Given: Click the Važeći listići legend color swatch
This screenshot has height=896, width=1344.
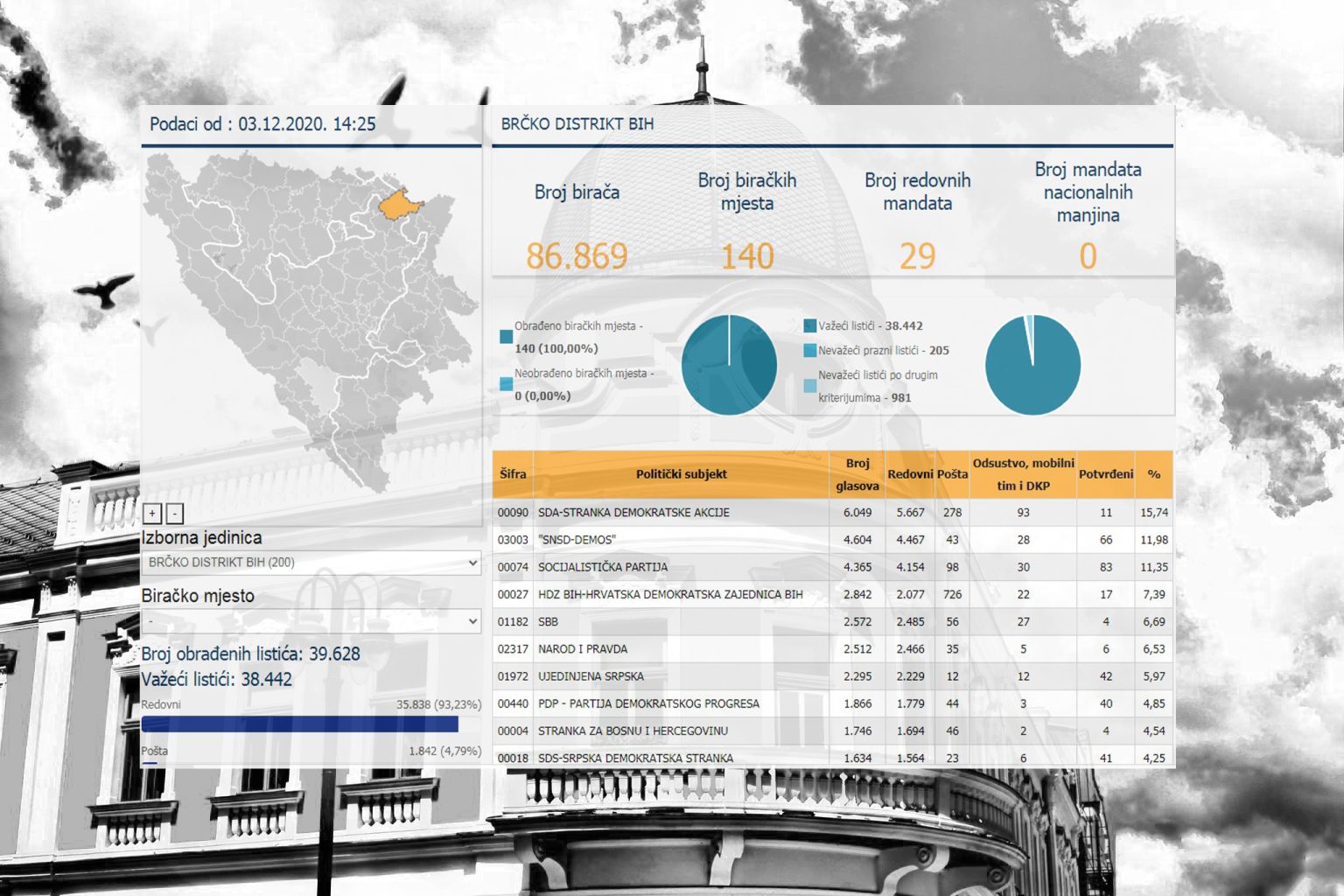Looking at the screenshot, I should 809,326.
